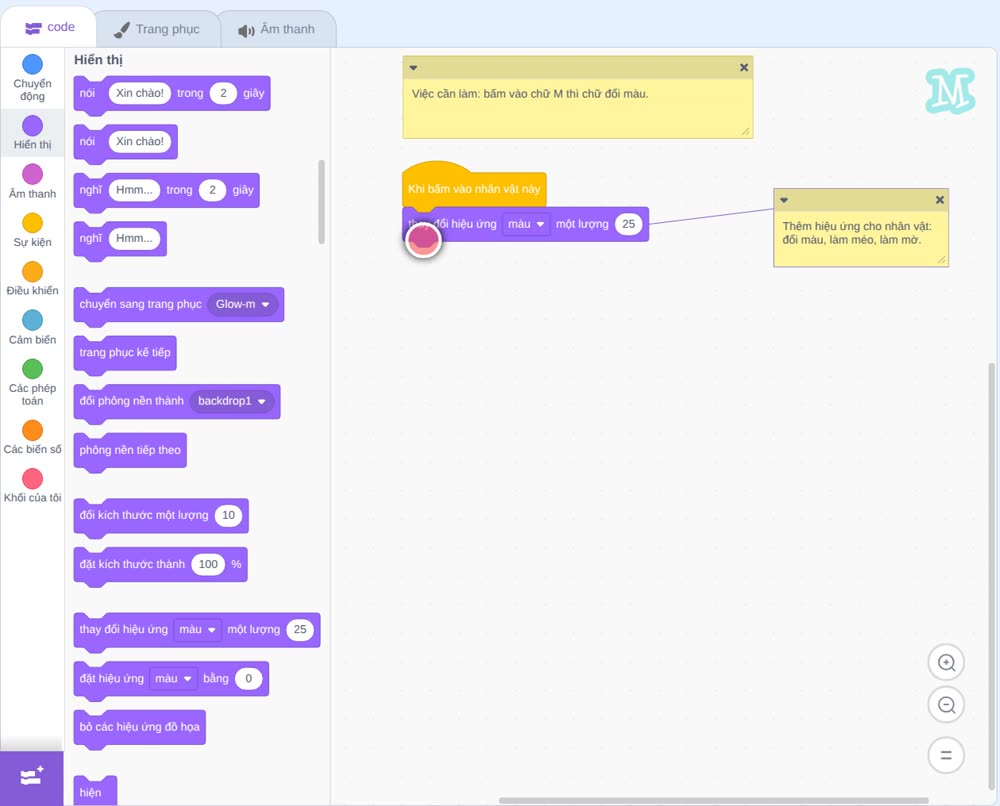Viewport: 1000px width, 806px height.
Task: Click the glowing M sprite watermark thumbnail
Action: 950,91
